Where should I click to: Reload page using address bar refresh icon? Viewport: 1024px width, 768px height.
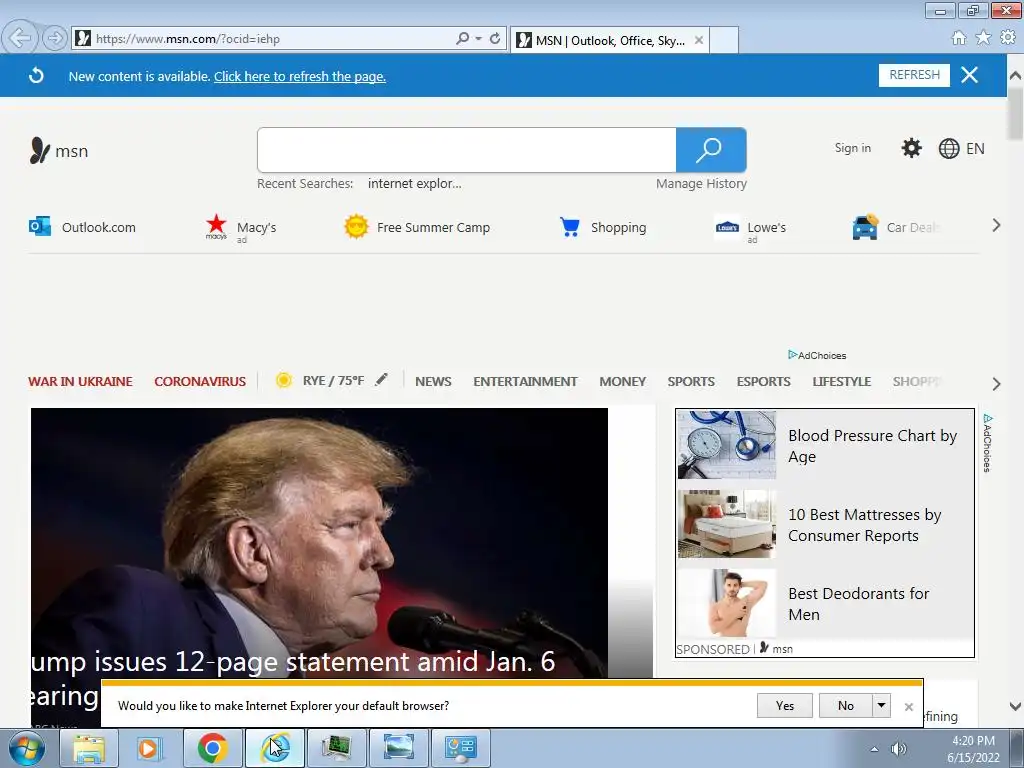[x=495, y=39]
